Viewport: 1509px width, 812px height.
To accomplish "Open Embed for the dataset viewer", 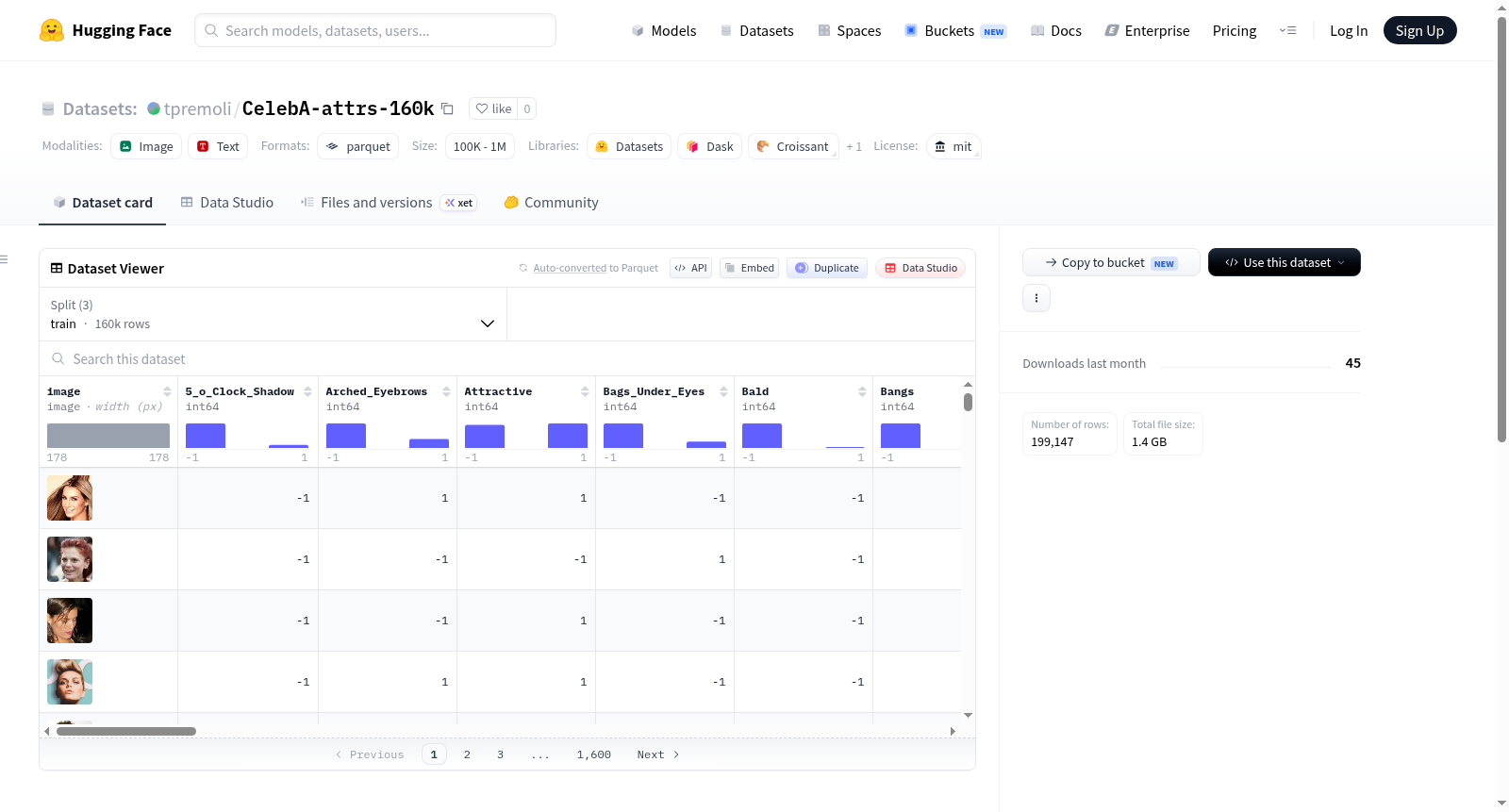I will [749, 268].
